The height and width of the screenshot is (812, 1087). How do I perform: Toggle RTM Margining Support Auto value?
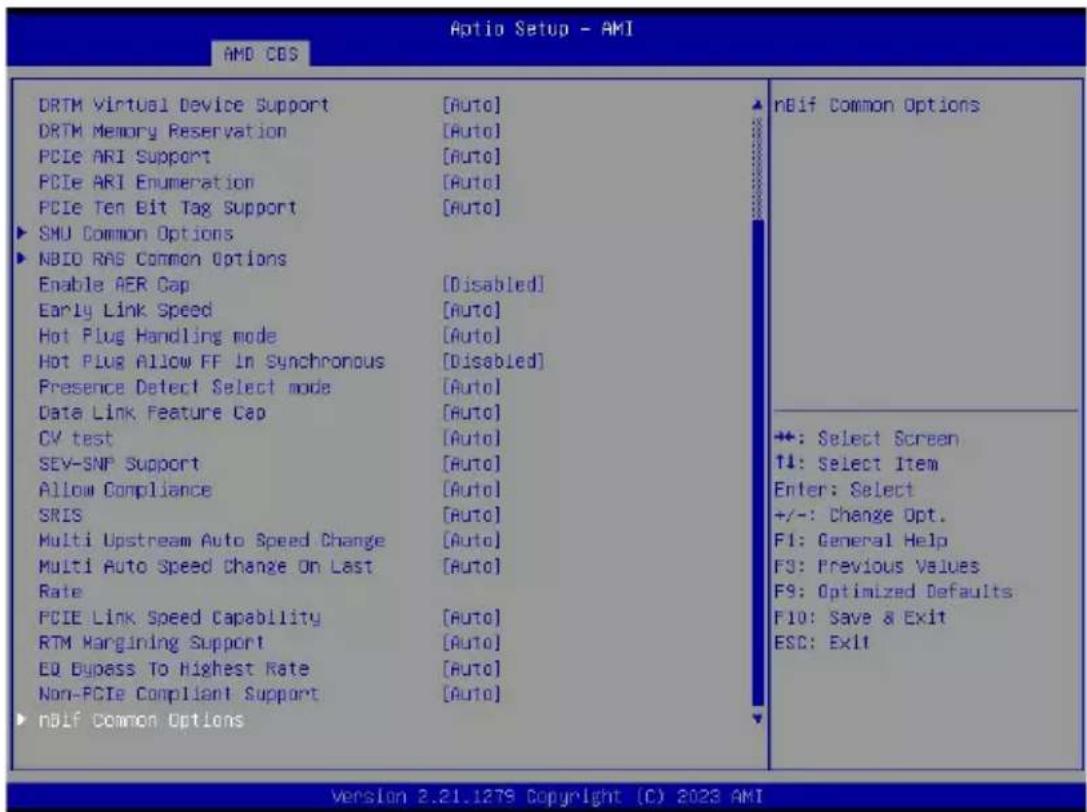[471, 643]
